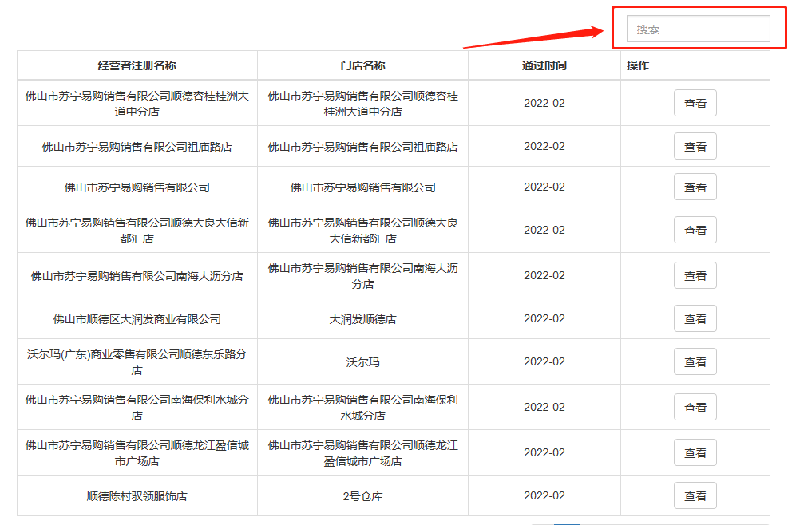
Task: Select registered name ending 南海保利水城分店
Action: pyautogui.click(x=137, y=407)
